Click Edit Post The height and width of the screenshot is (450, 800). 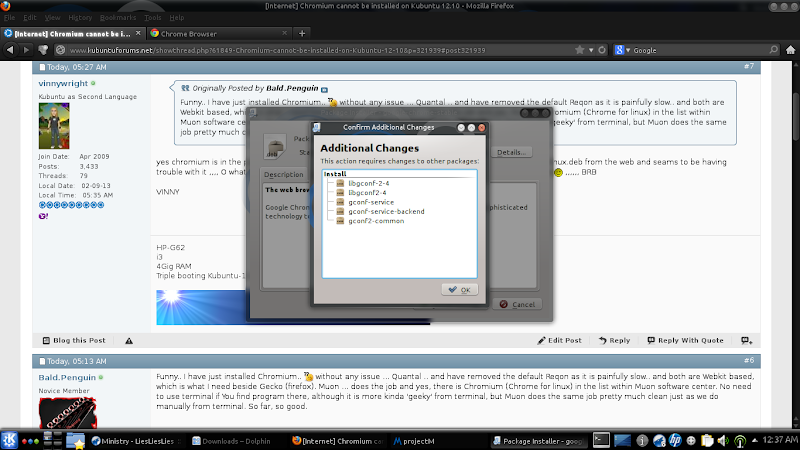(559, 340)
